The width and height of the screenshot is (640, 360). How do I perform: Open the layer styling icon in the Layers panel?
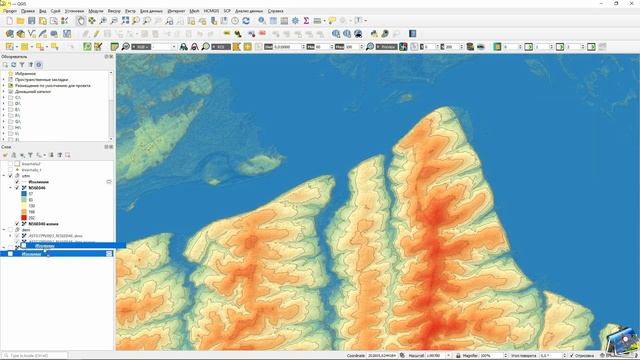5,155
